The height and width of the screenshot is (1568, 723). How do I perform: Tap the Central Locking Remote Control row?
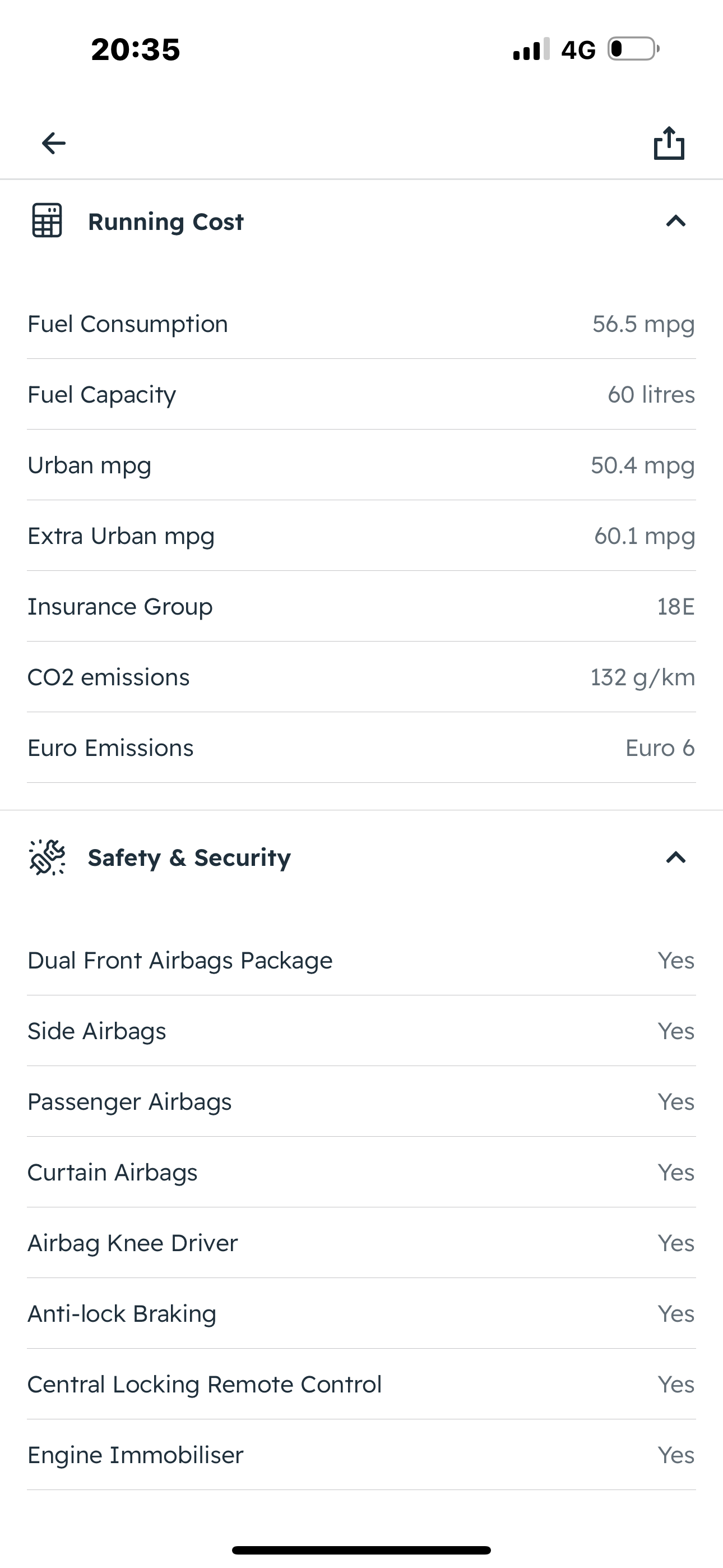(361, 1384)
